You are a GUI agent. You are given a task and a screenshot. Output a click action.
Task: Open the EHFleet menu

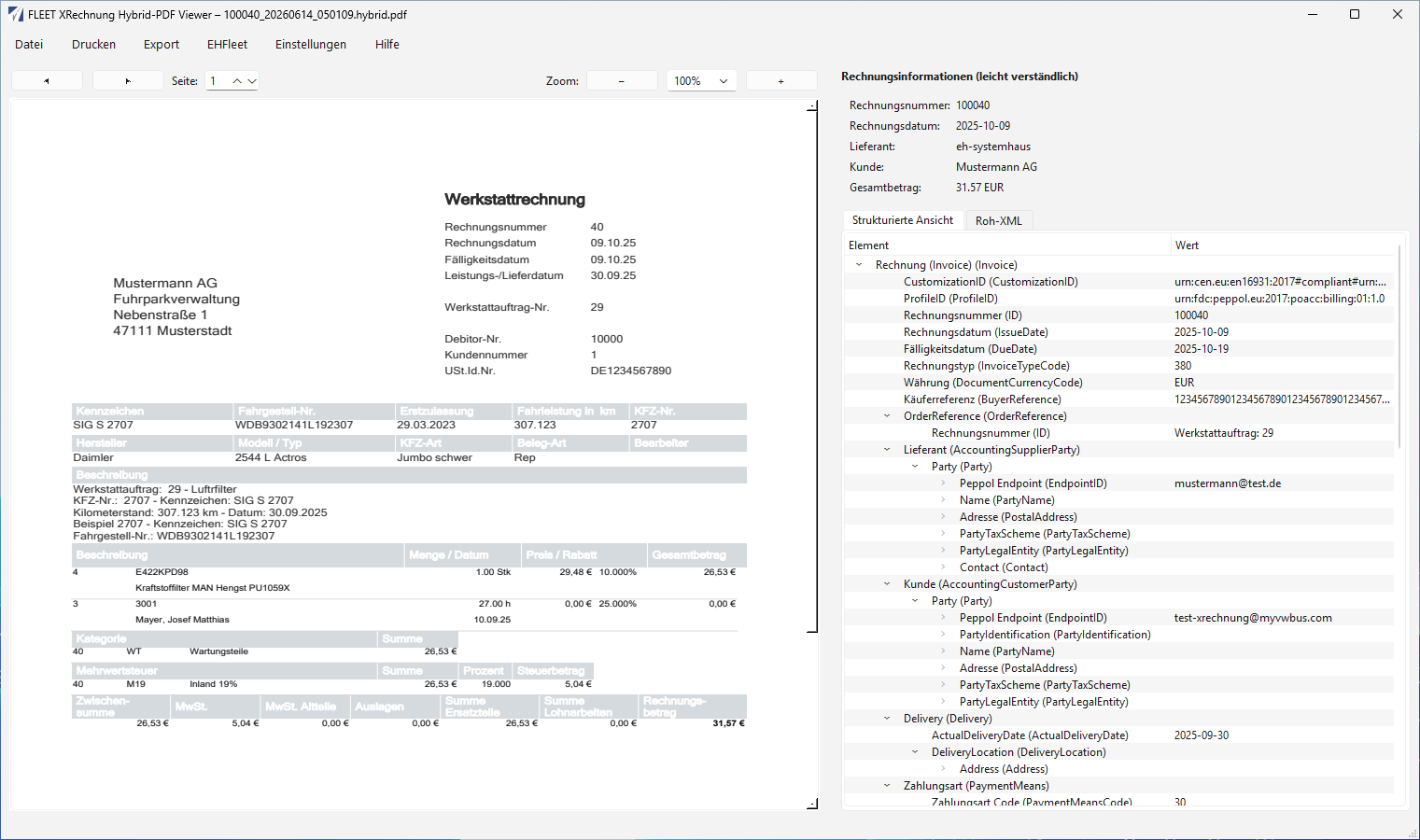(x=228, y=44)
